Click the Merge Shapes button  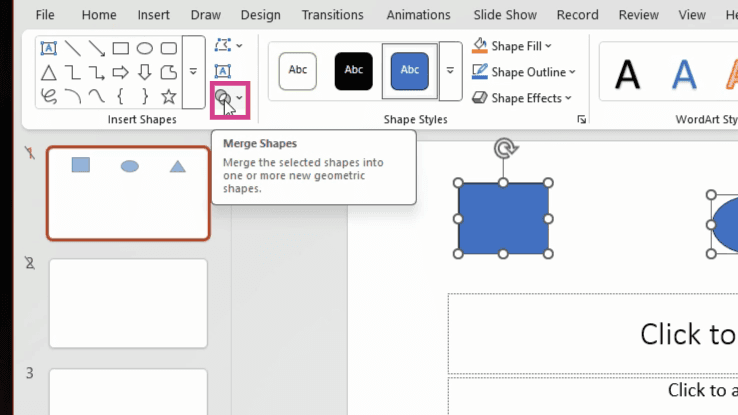pos(230,98)
